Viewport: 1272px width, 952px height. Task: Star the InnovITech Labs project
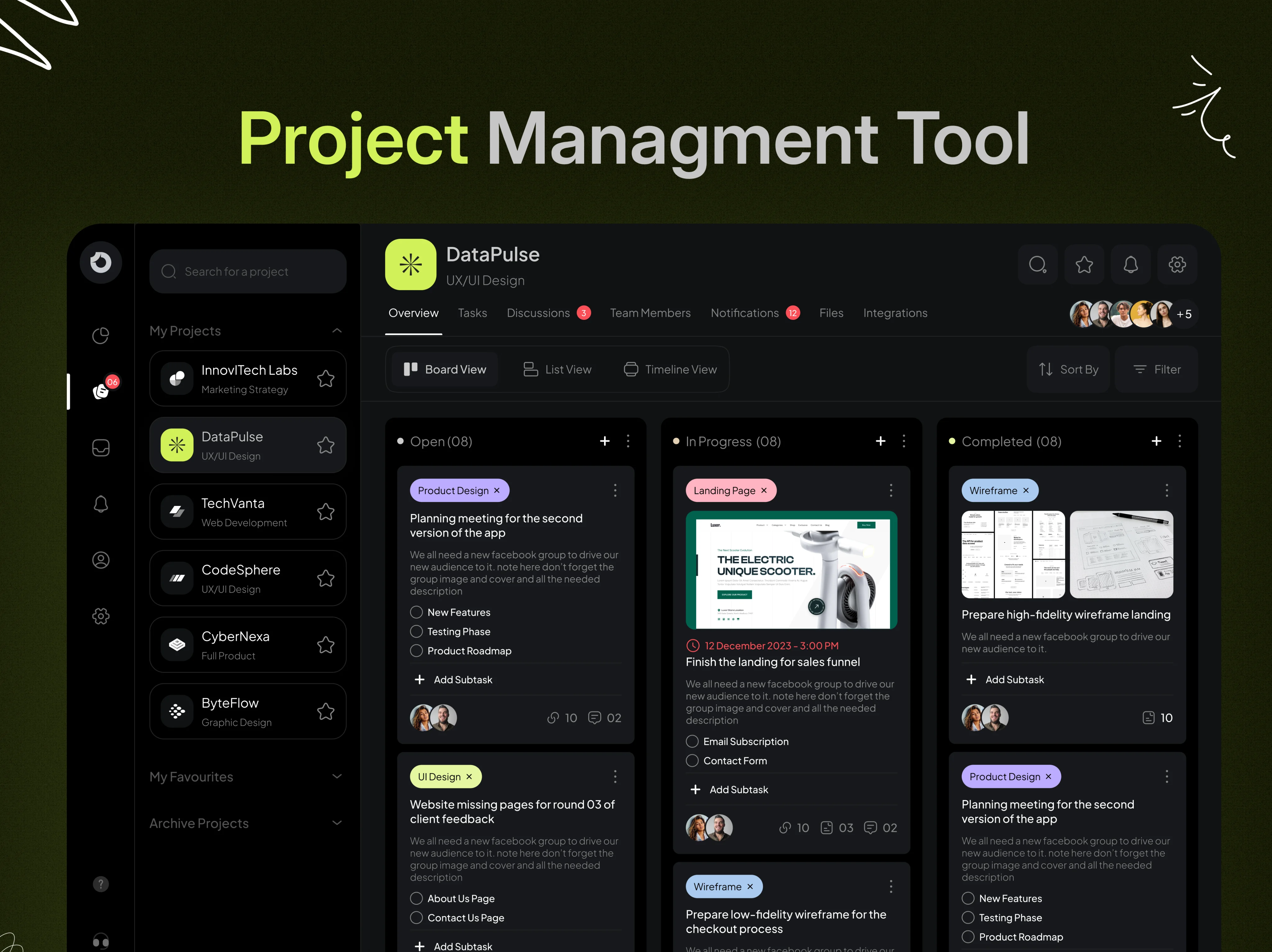(x=326, y=379)
